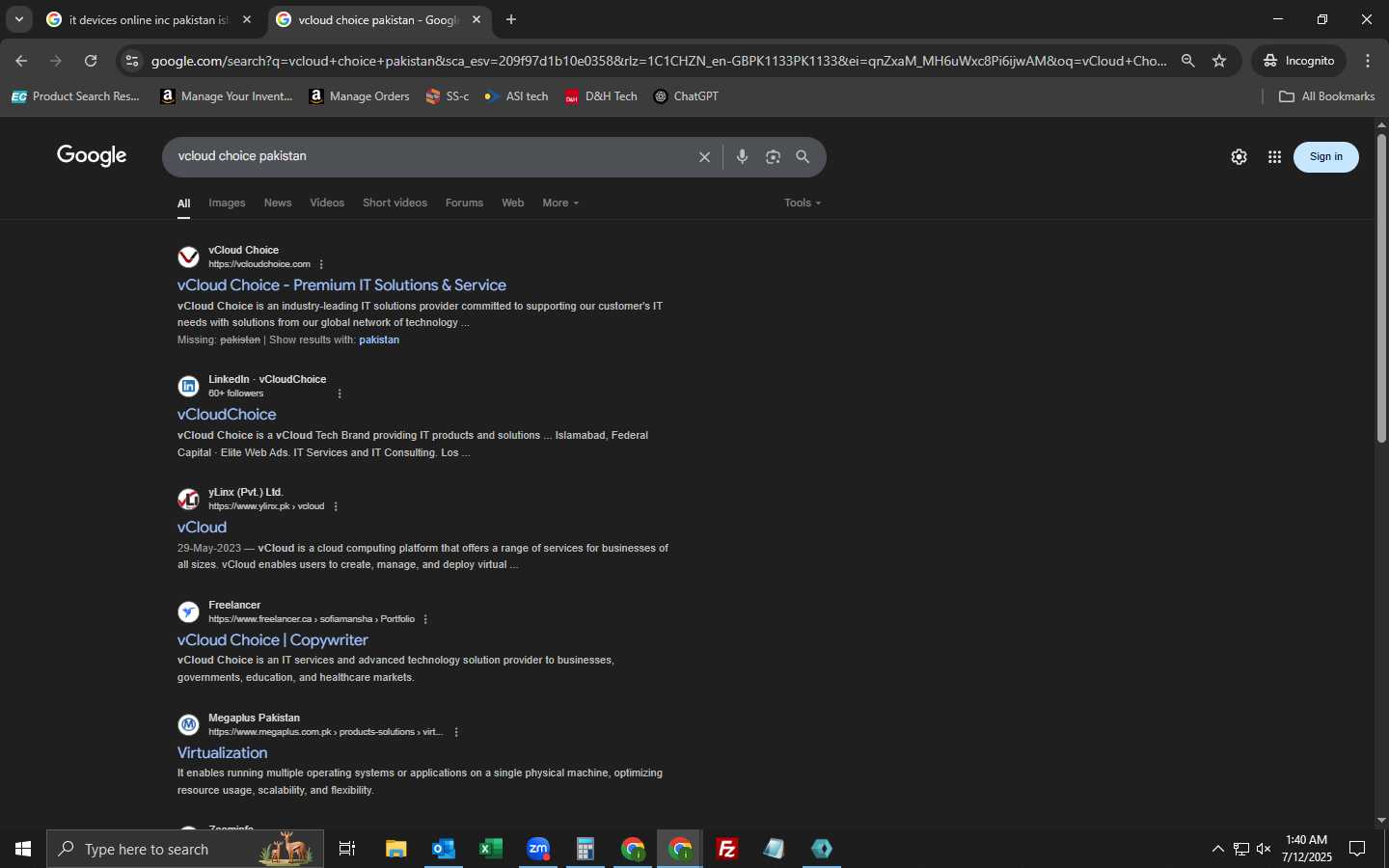Switch to the Web results tab
Screen dimensions: 1389x868
pos(513,203)
